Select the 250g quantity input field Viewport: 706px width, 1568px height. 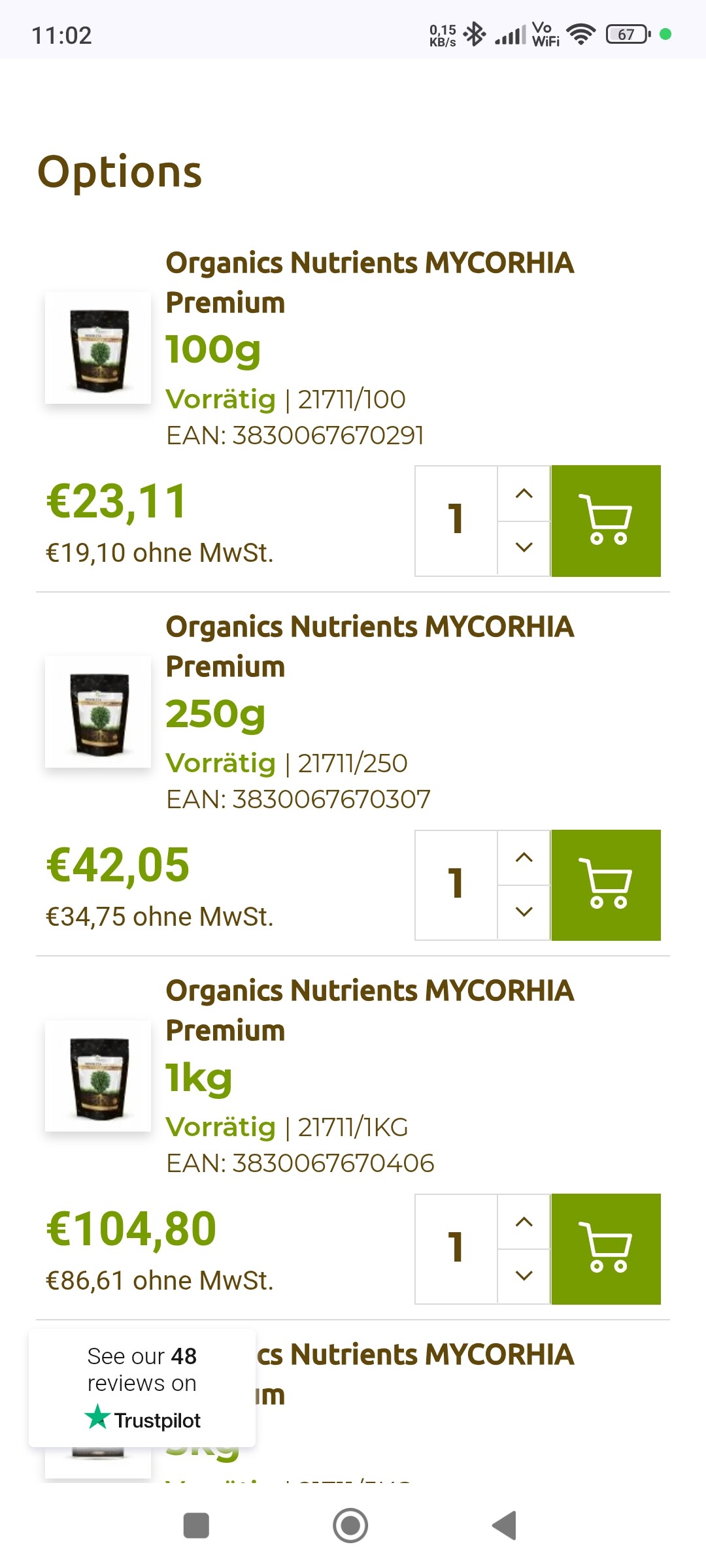click(x=456, y=885)
